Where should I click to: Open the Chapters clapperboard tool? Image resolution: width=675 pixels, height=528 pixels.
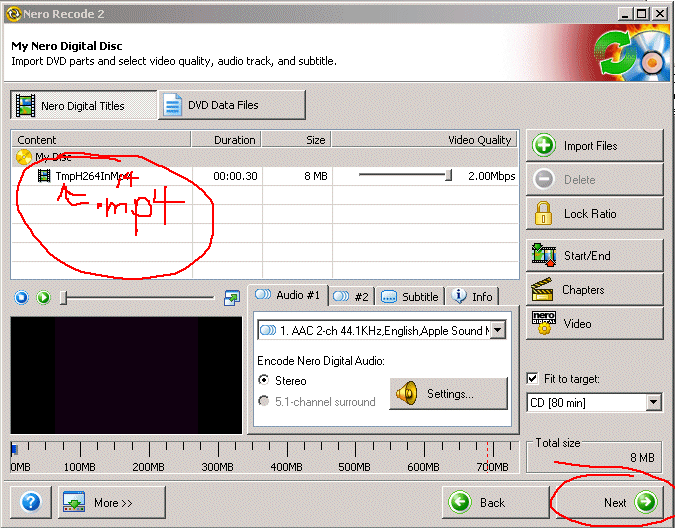pyautogui.click(x=594, y=290)
